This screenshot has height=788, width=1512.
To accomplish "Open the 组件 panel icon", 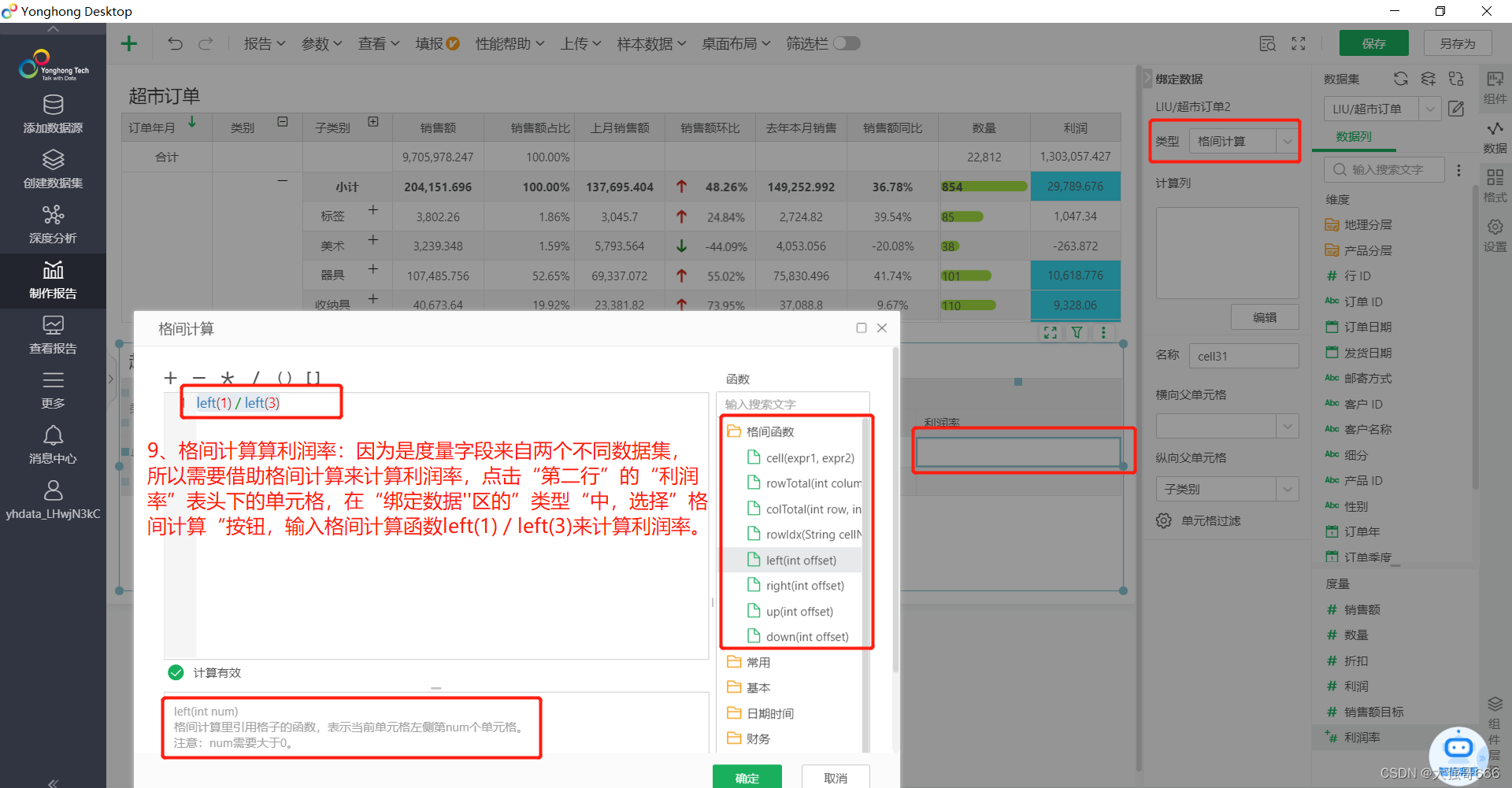I will (x=1495, y=87).
